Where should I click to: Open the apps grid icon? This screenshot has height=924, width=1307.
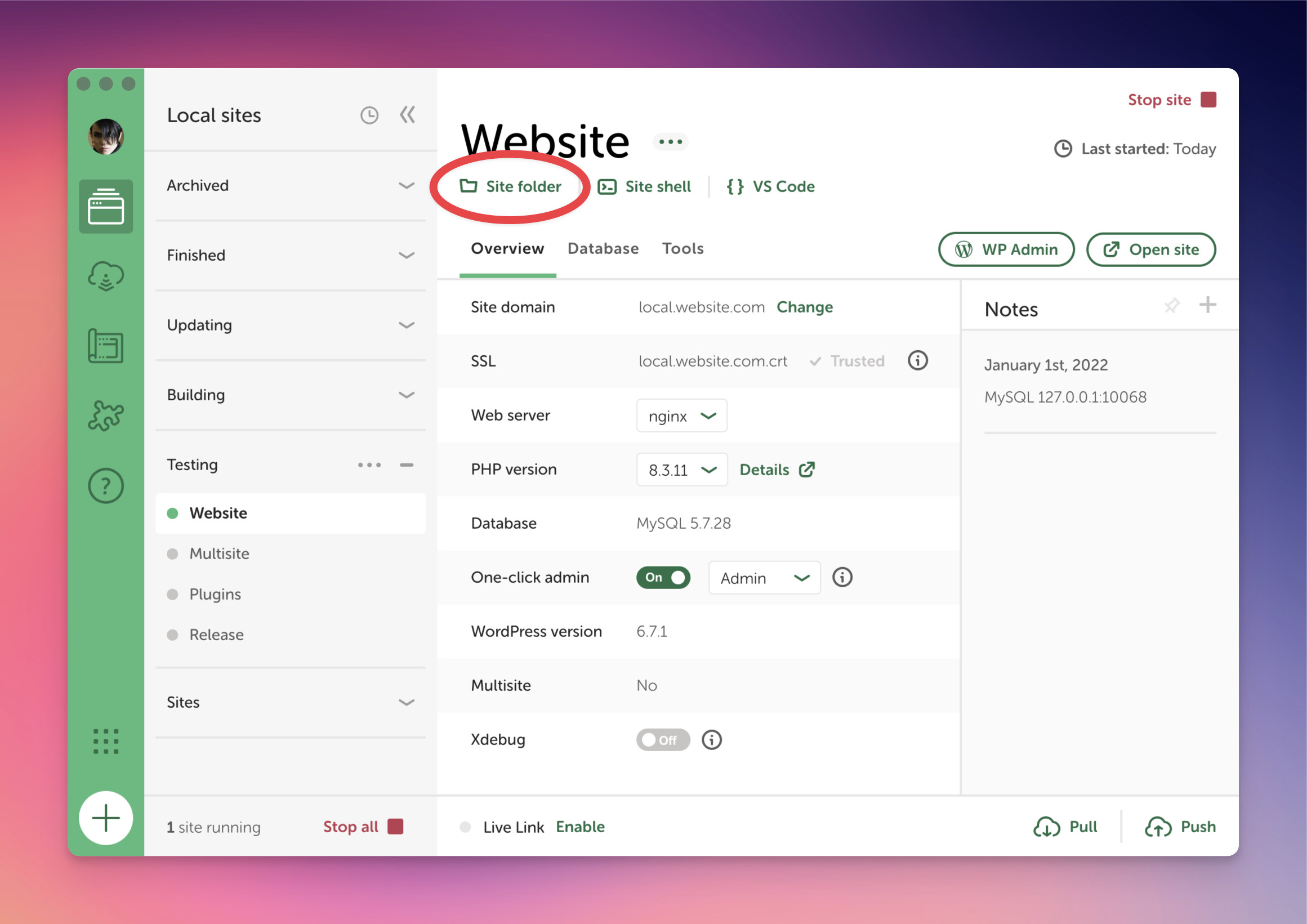(106, 741)
